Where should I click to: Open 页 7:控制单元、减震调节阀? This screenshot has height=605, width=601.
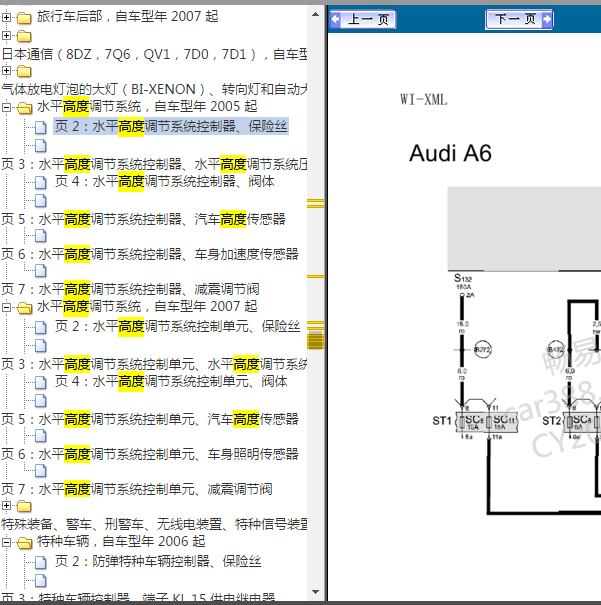click(137, 489)
